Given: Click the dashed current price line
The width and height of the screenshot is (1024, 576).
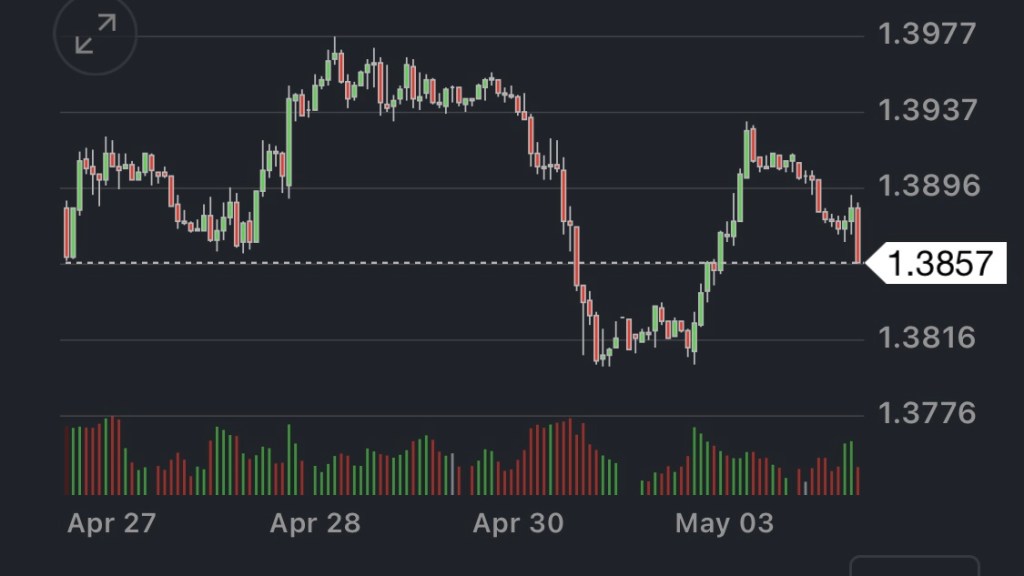Looking at the screenshot, I should coord(400,263).
